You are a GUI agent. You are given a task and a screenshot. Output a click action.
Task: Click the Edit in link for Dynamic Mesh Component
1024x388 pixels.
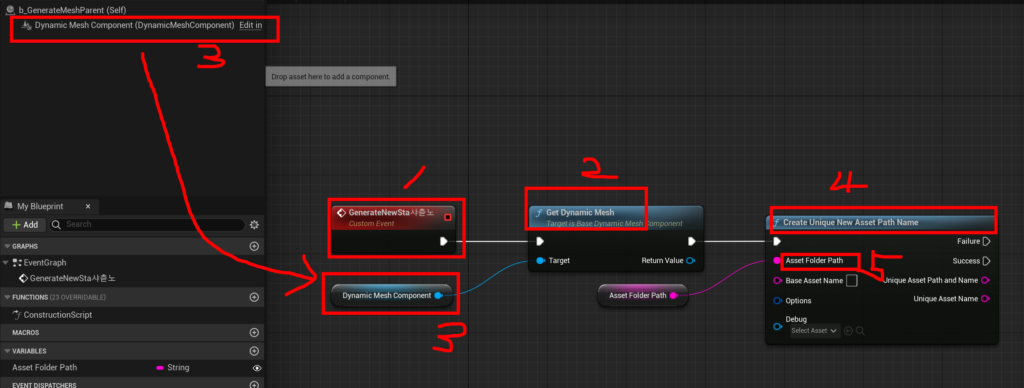tap(251, 25)
